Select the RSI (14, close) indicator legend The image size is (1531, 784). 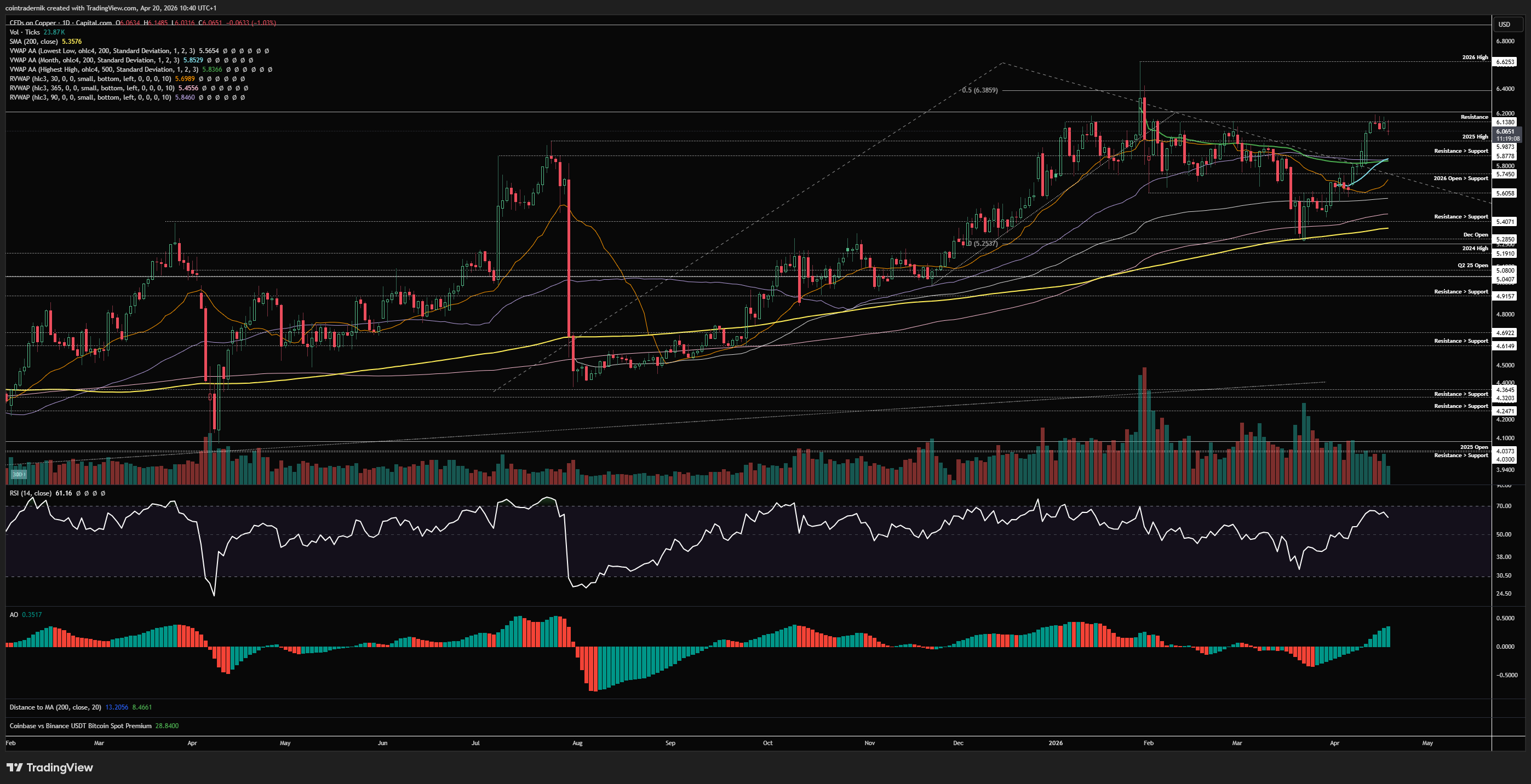(30, 493)
